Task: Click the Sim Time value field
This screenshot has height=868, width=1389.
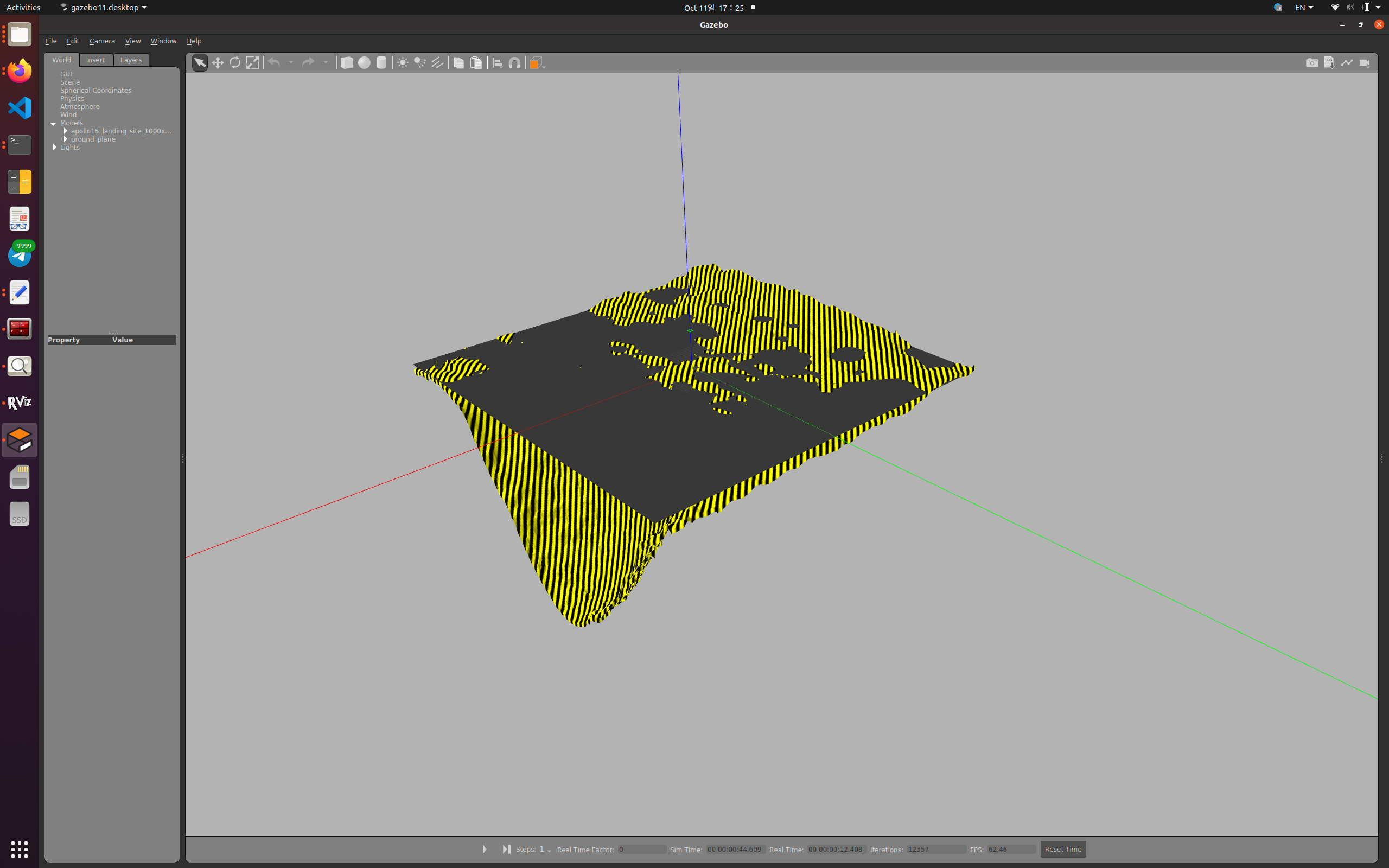Action: 735,849
